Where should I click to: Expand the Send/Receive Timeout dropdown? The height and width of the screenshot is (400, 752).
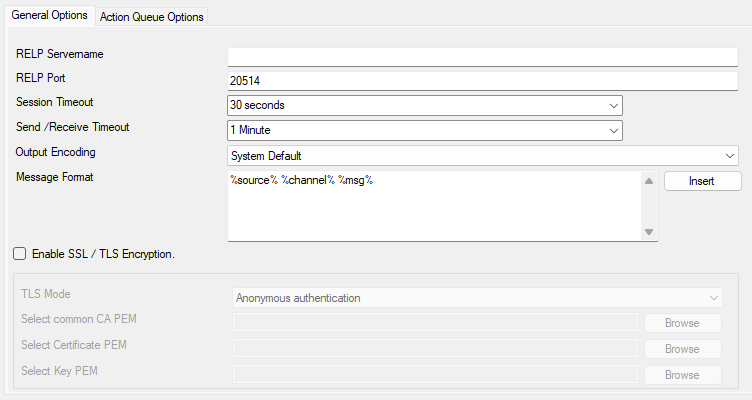[425, 130]
